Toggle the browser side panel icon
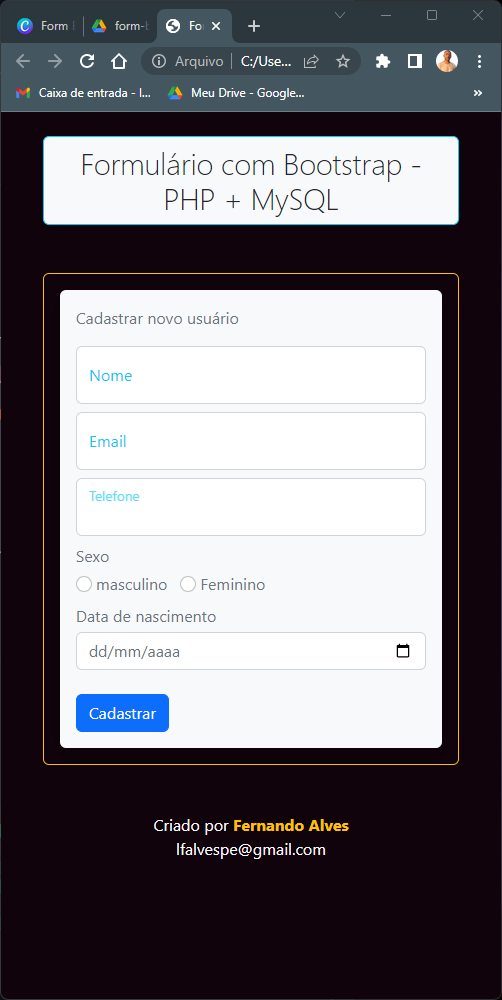Image resolution: width=502 pixels, height=1000 pixels. click(x=415, y=61)
